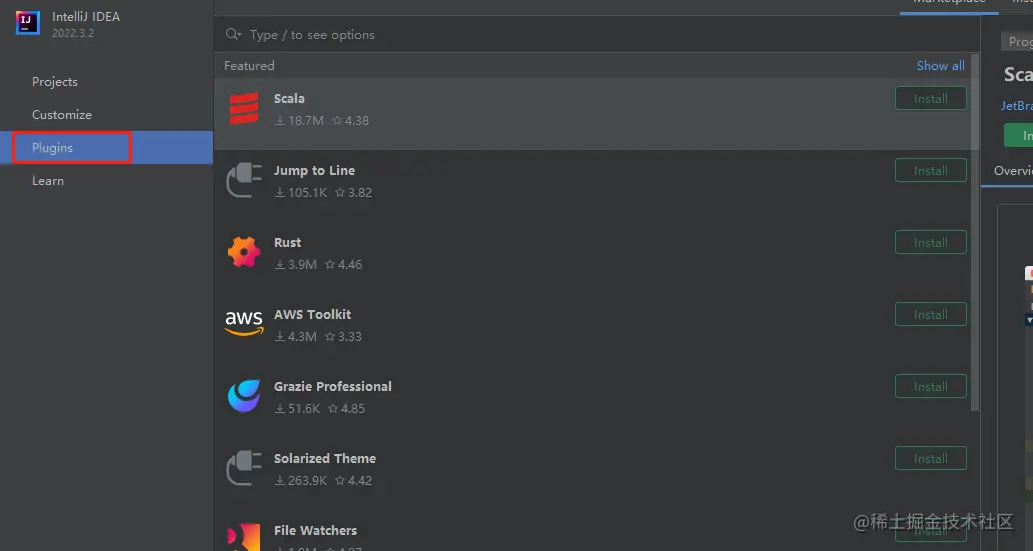Click Rust's 4.46 rating

tap(344, 264)
